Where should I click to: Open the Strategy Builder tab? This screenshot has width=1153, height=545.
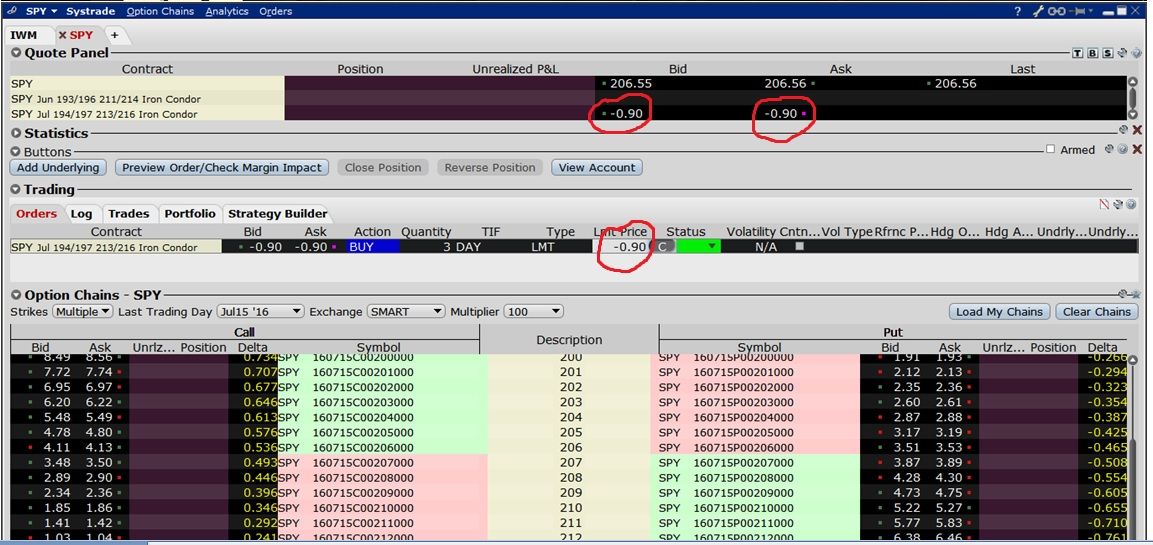pyautogui.click(x=277, y=213)
